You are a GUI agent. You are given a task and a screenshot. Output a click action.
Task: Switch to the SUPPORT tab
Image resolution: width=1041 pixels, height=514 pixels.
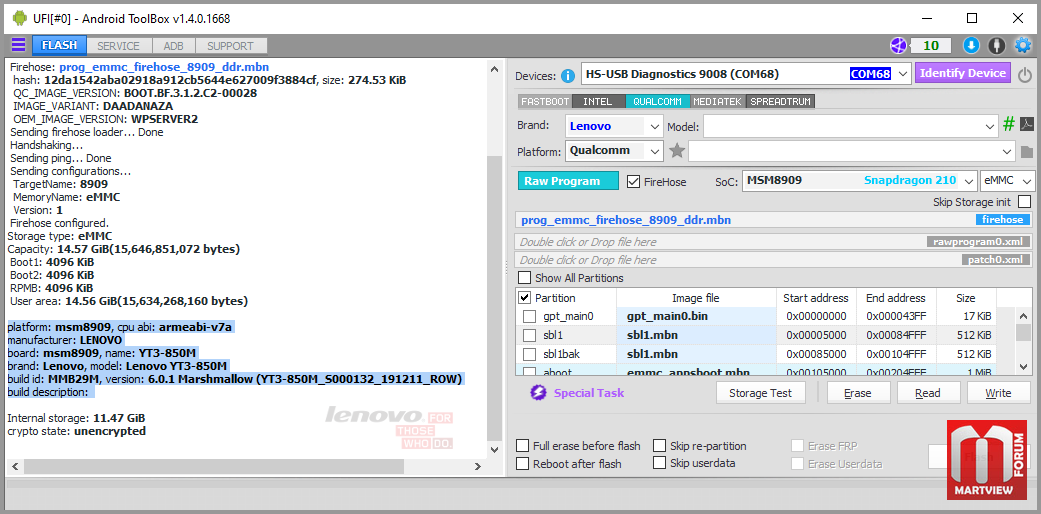click(230, 46)
